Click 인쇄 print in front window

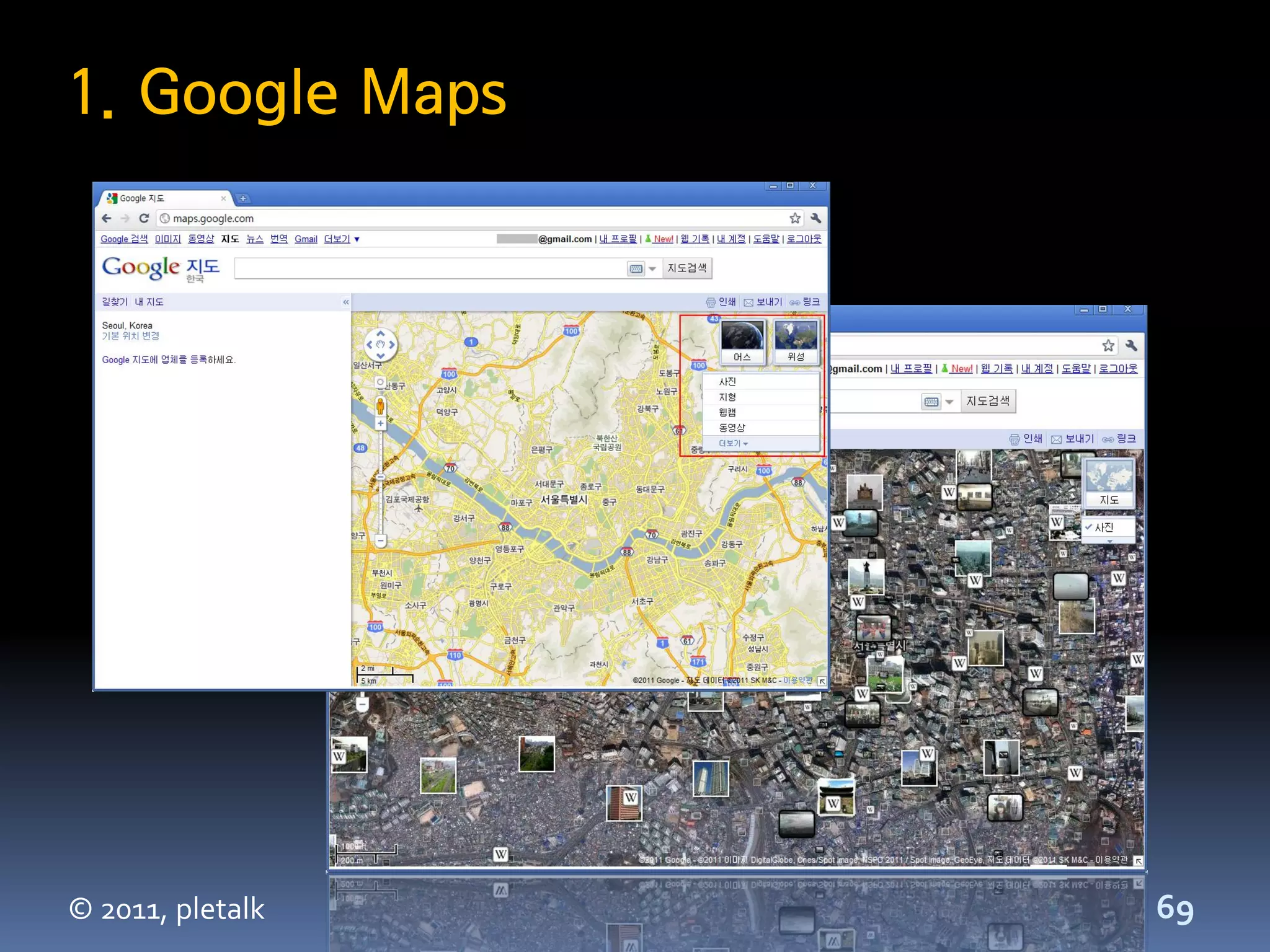[721, 302]
